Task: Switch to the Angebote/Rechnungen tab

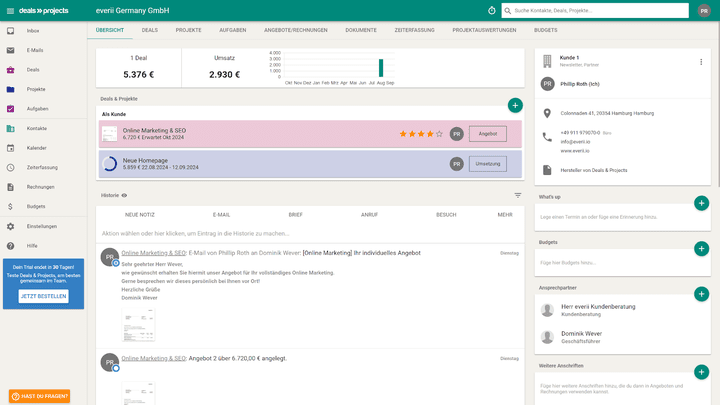Action: [x=299, y=30]
